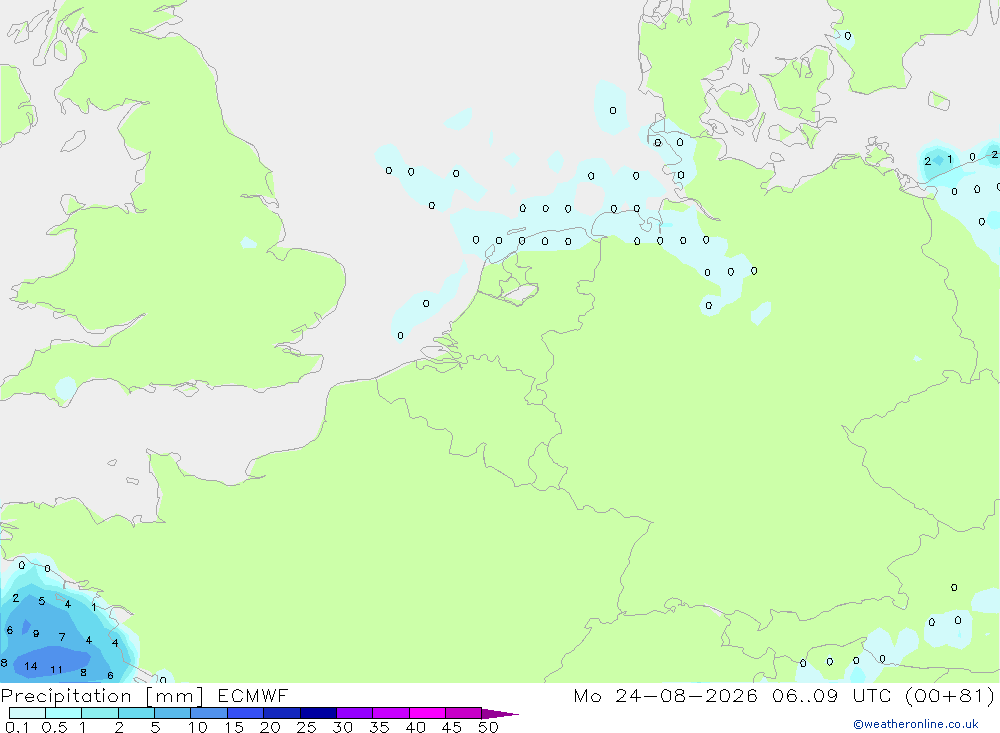Click the date label Mo 24-08-2026

(665, 695)
